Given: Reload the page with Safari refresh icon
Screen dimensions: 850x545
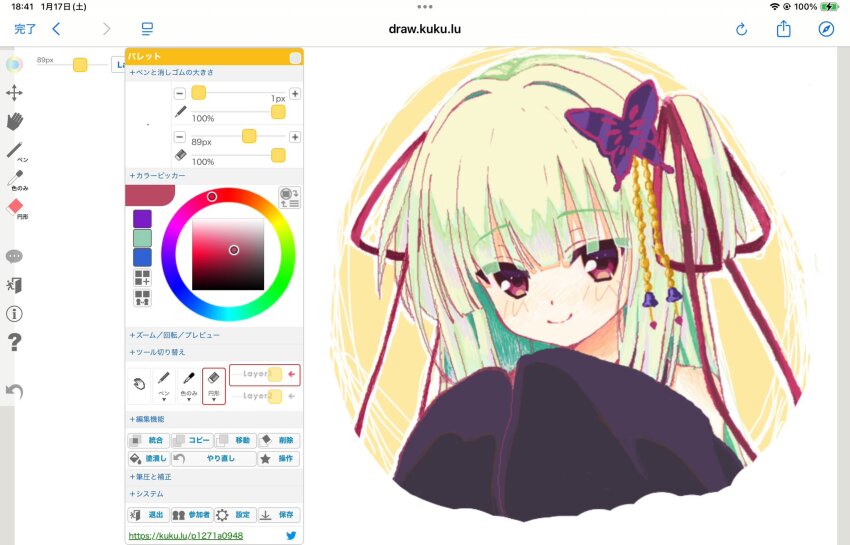Looking at the screenshot, I should (742, 29).
